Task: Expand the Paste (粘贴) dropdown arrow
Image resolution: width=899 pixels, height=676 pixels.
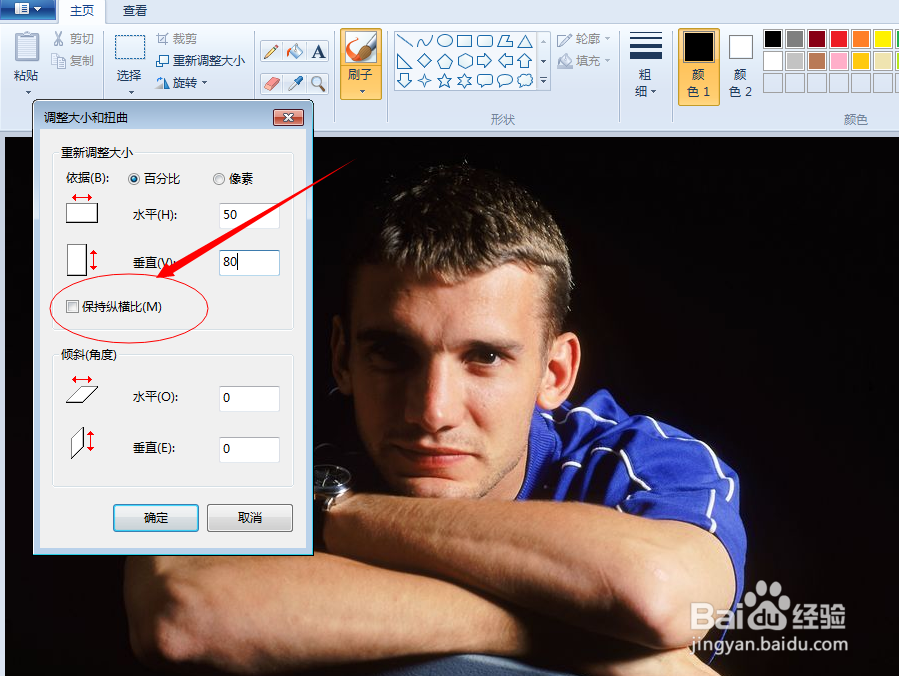Action: pos(28,92)
